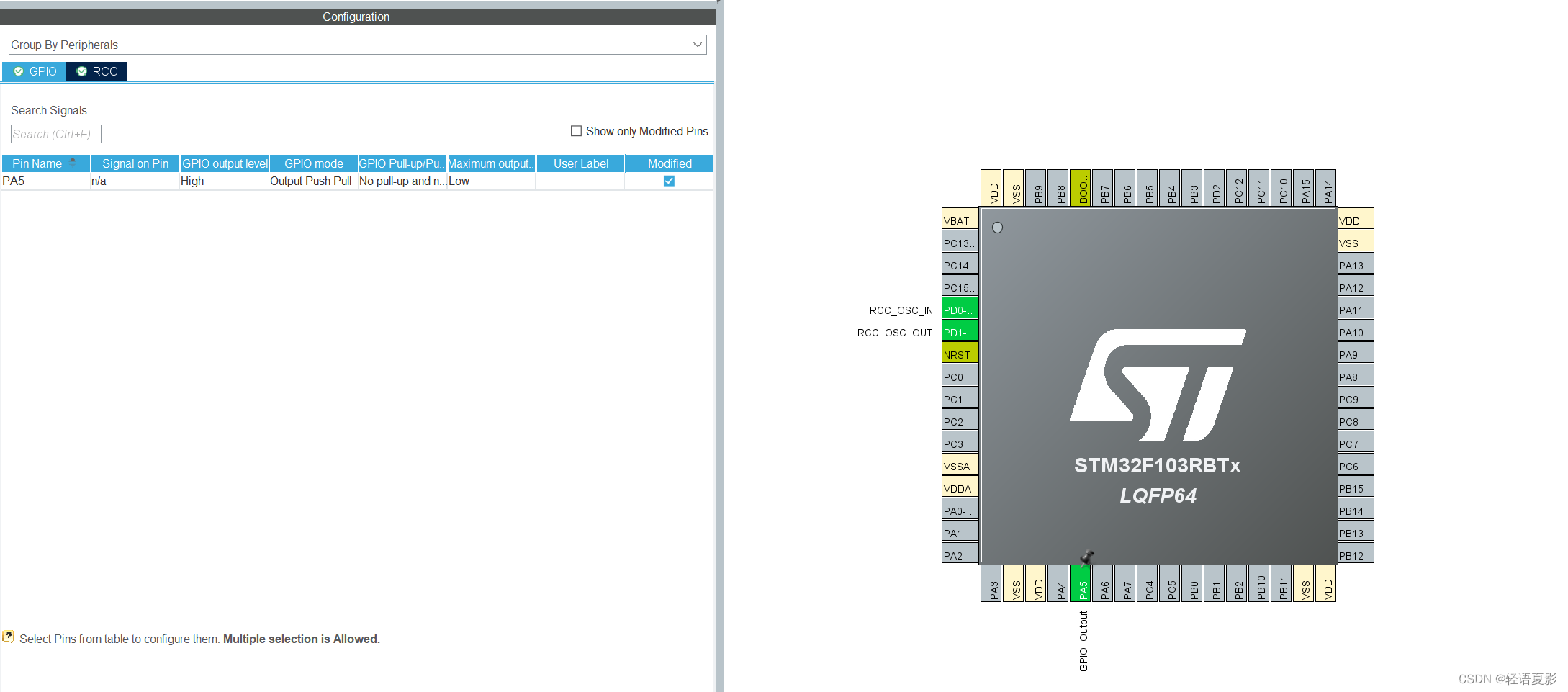
Task: Switch to the GPIO tab
Action: pyautogui.click(x=35, y=71)
